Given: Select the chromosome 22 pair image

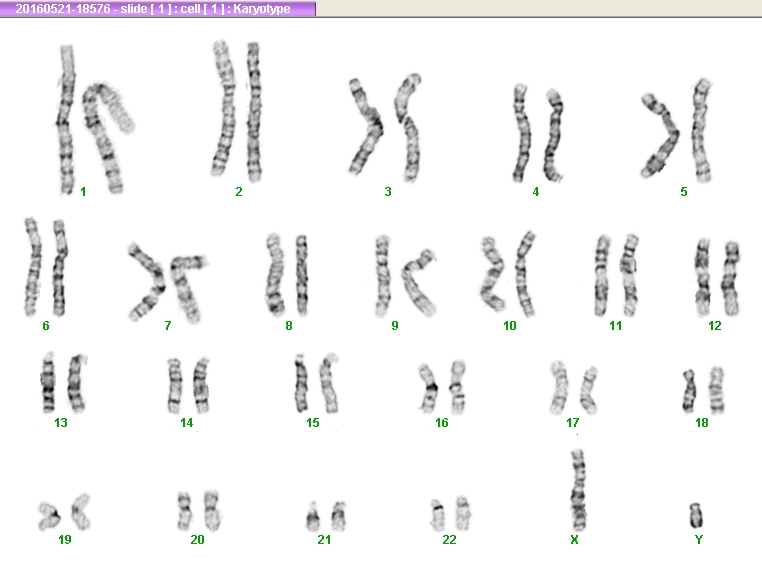Looking at the screenshot, I should 450,514.
